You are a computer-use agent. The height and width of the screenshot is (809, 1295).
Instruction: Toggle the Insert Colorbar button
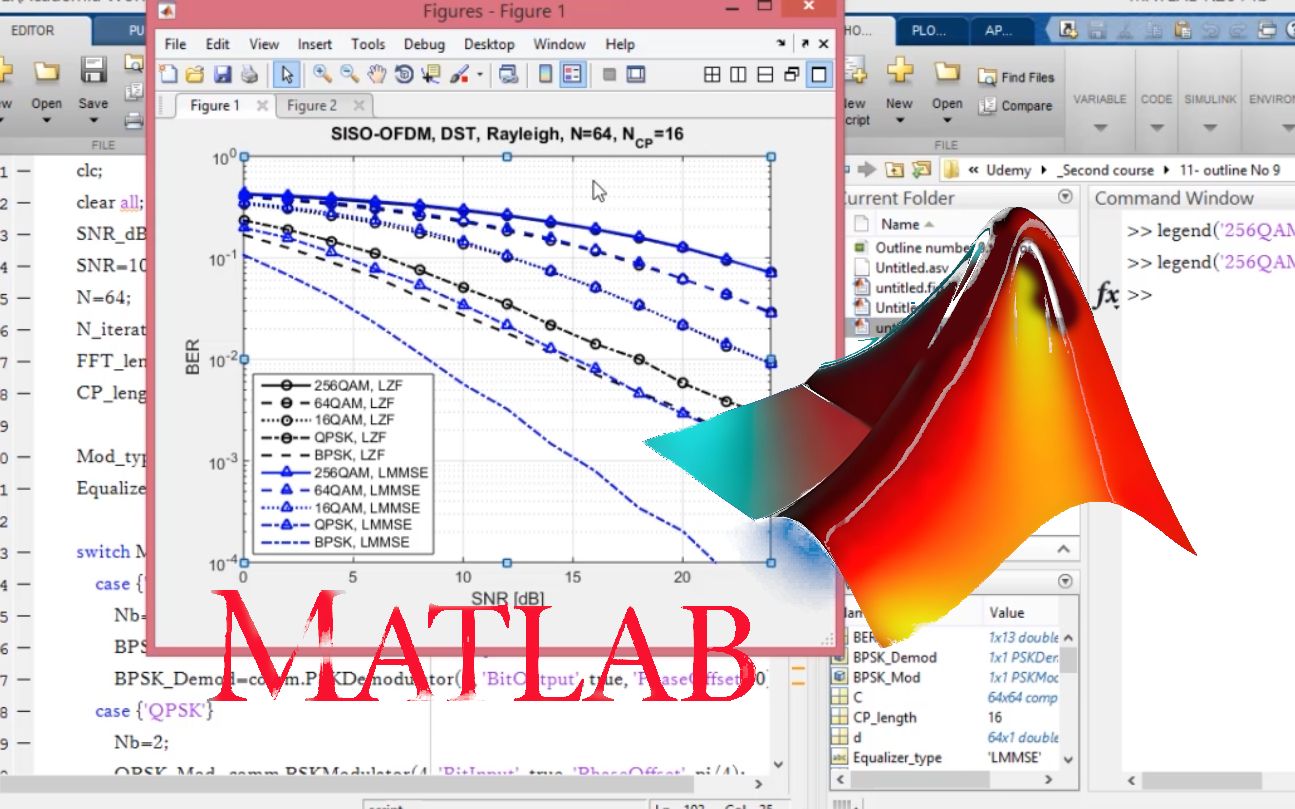coord(546,74)
